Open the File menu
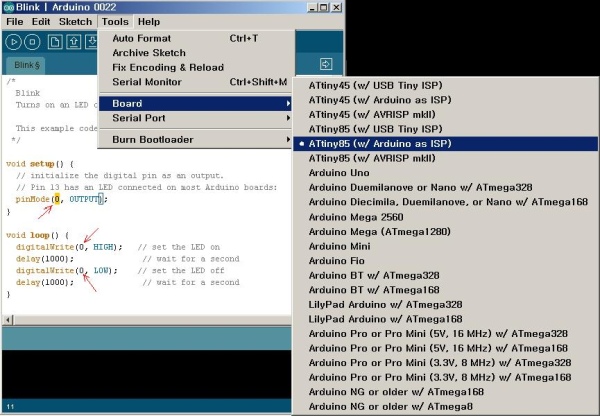The width and height of the screenshot is (600, 416). coord(15,22)
